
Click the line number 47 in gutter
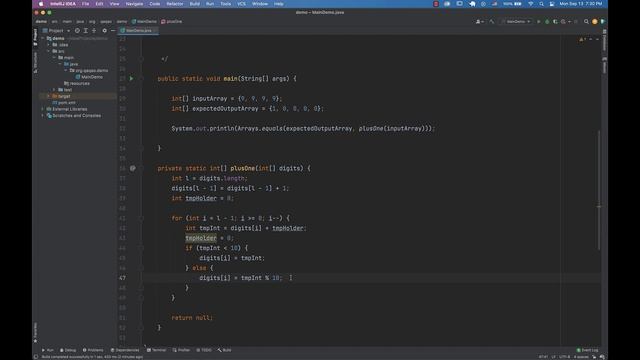coord(122,278)
